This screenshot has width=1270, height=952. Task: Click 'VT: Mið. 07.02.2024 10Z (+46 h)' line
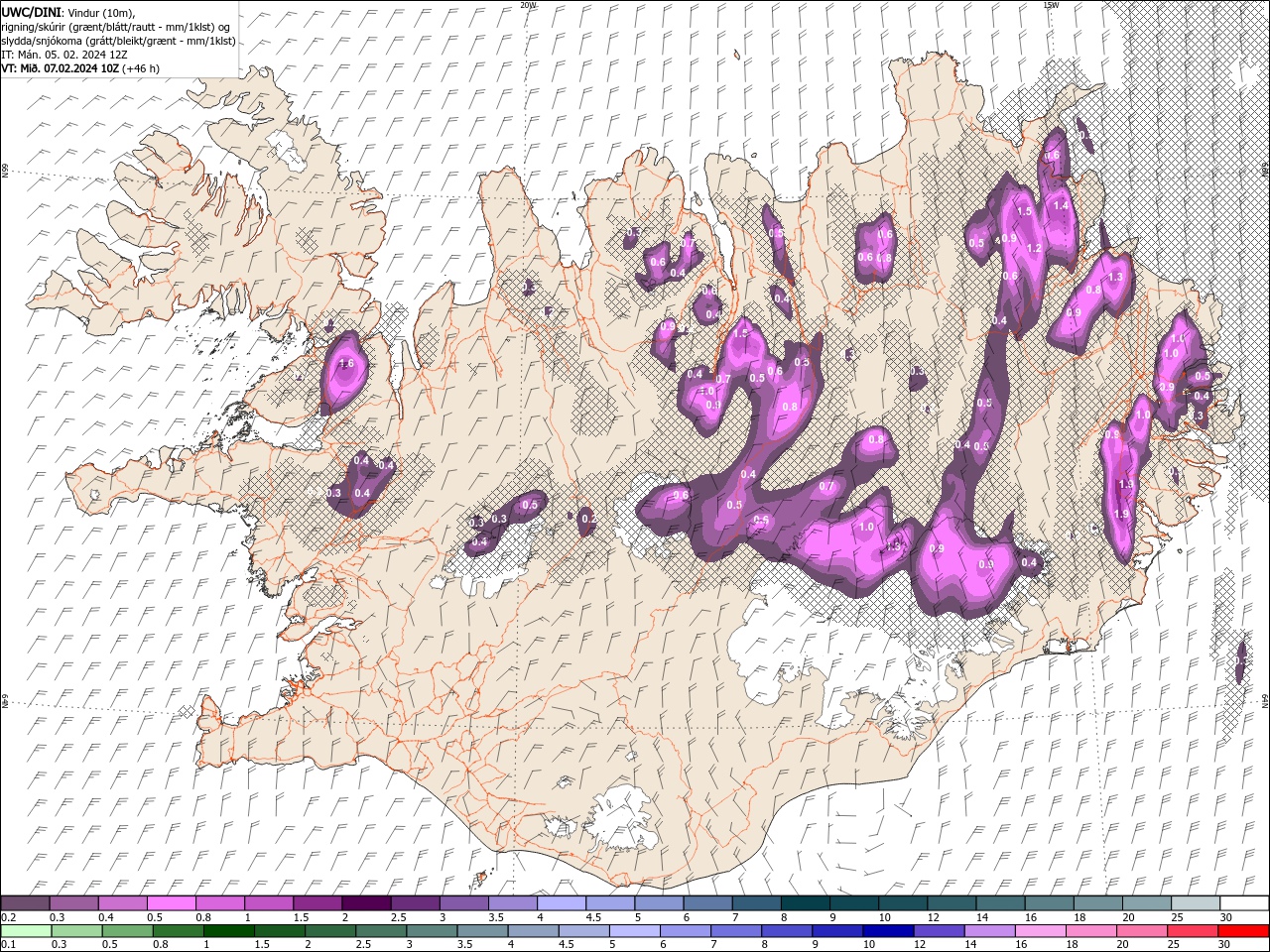(80, 68)
